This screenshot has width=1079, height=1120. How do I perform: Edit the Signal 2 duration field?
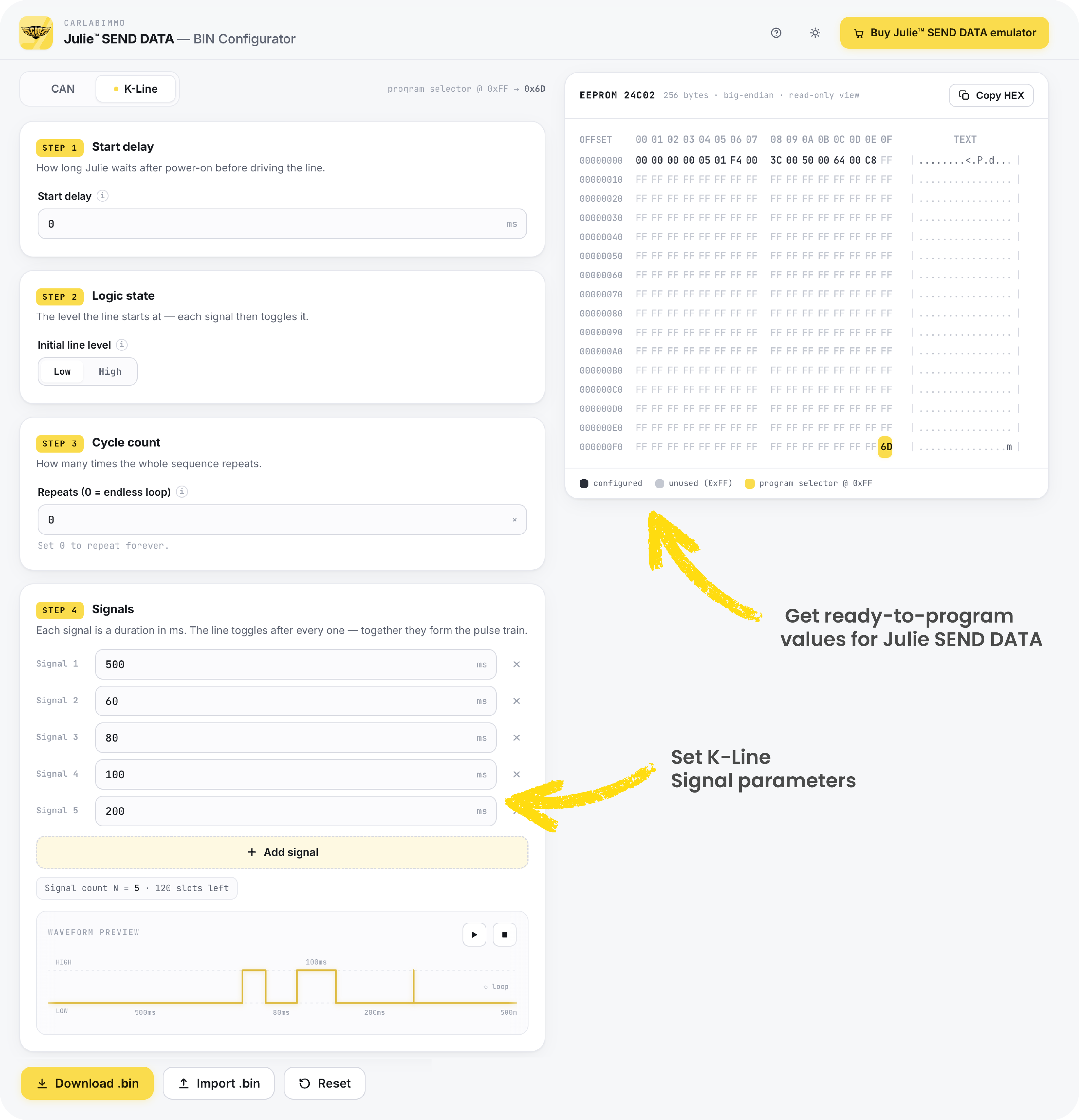[295, 701]
